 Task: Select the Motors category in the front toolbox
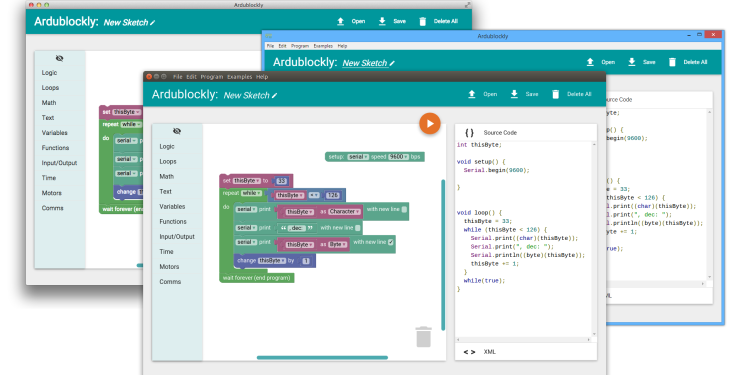click(169, 267)
